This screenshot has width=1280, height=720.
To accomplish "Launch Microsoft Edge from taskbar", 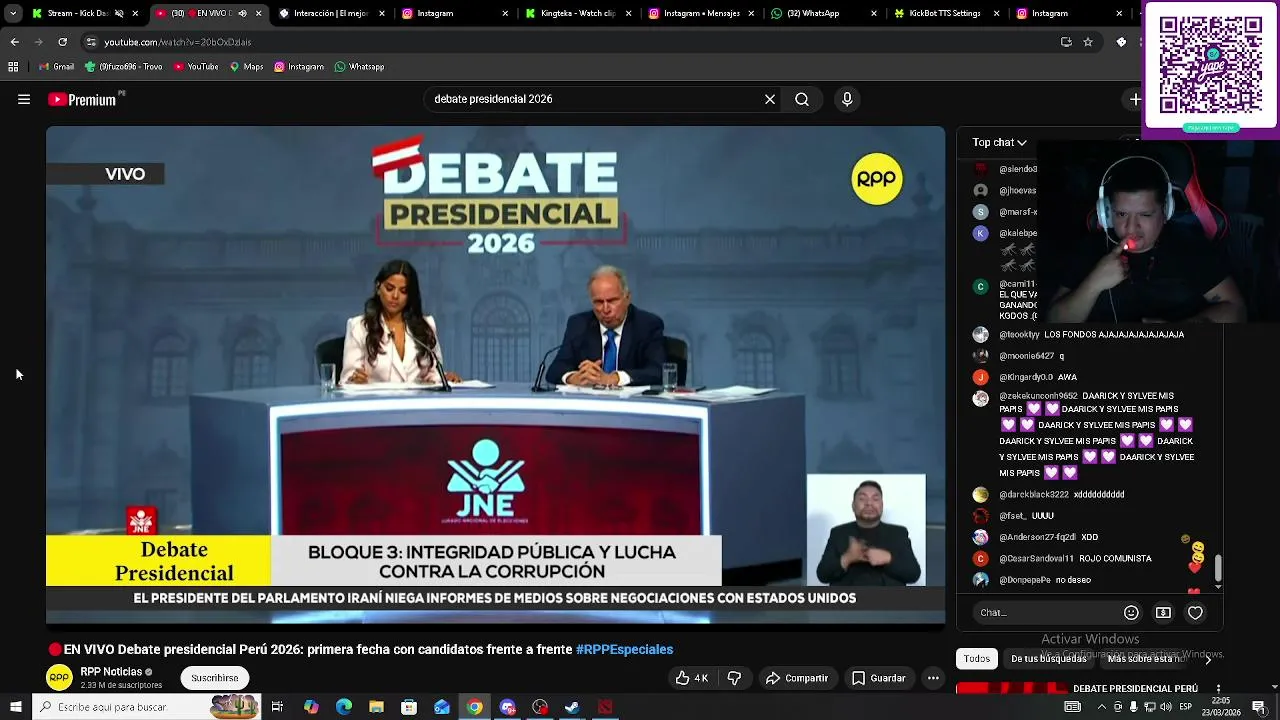I will [x=343, y=707].
